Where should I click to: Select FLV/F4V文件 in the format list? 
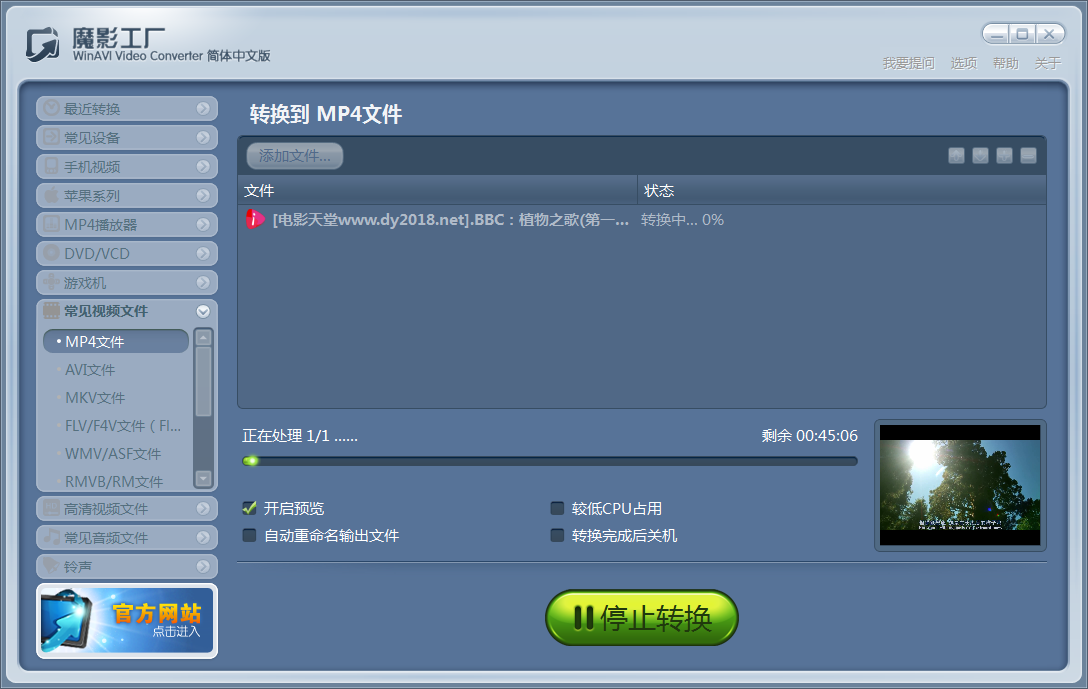123,425
